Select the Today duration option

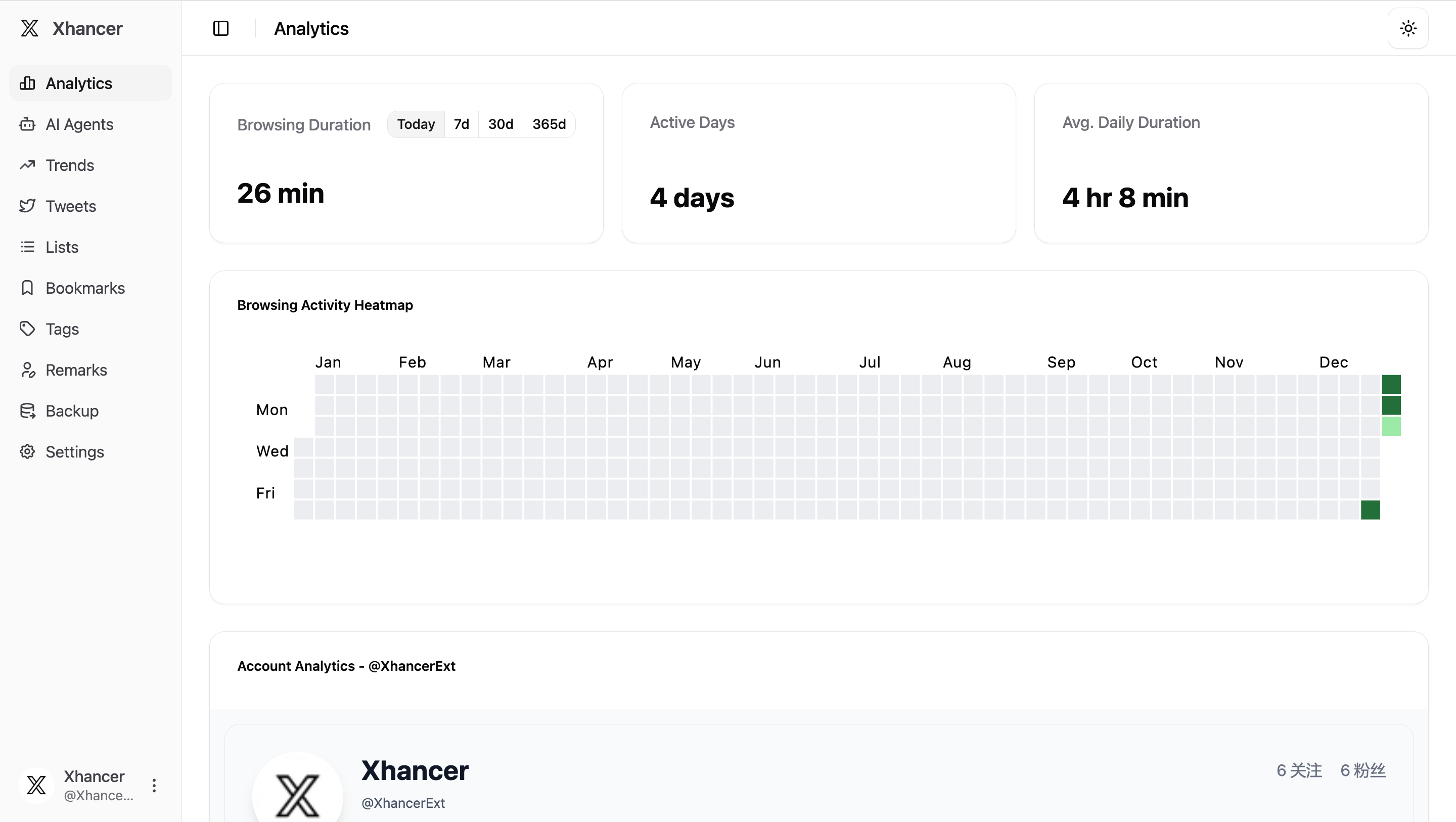pos(416,124)
